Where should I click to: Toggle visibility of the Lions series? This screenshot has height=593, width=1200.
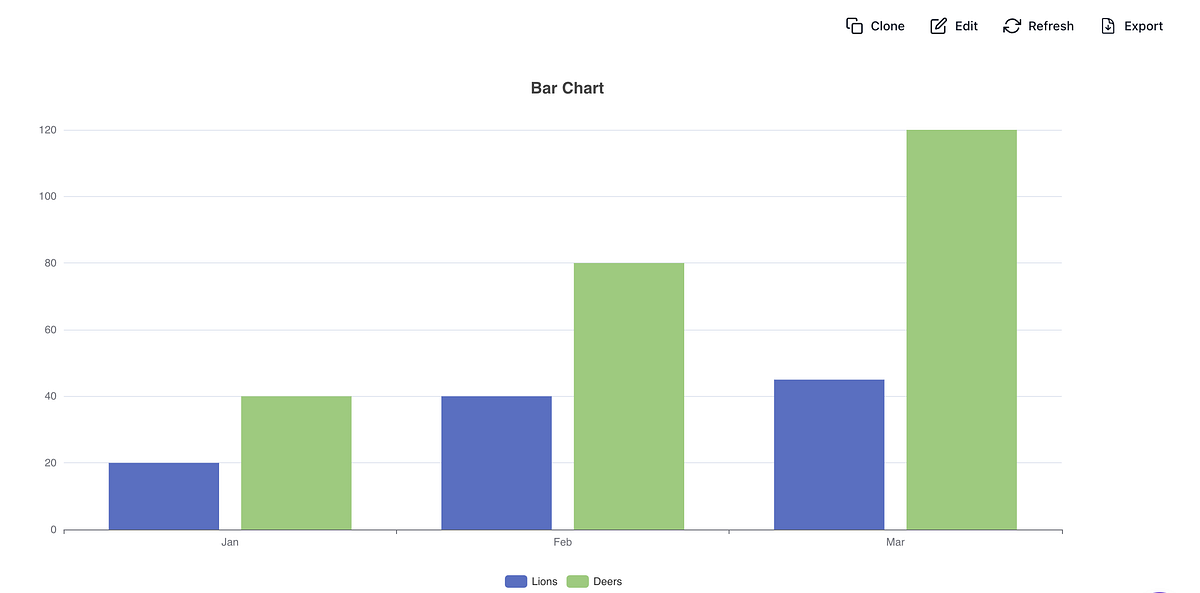click(x=531, y=581)
